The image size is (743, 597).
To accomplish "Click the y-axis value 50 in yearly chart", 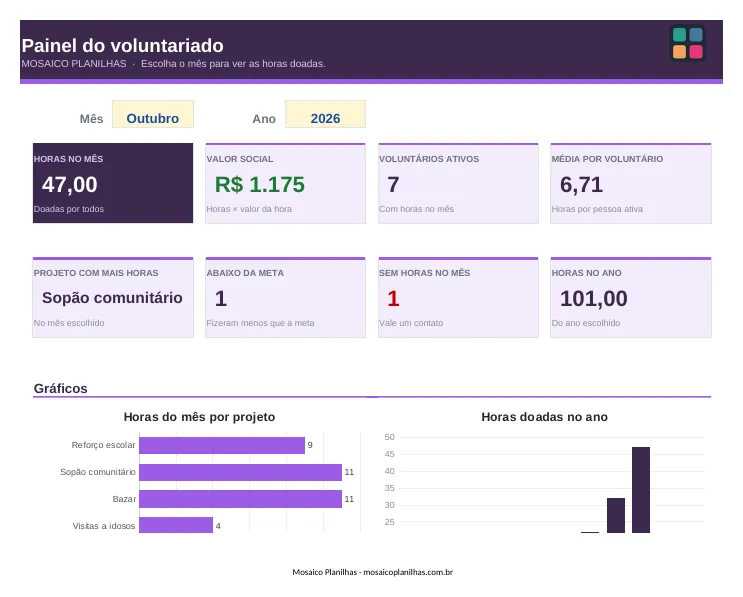I will [x=390, y=437].
